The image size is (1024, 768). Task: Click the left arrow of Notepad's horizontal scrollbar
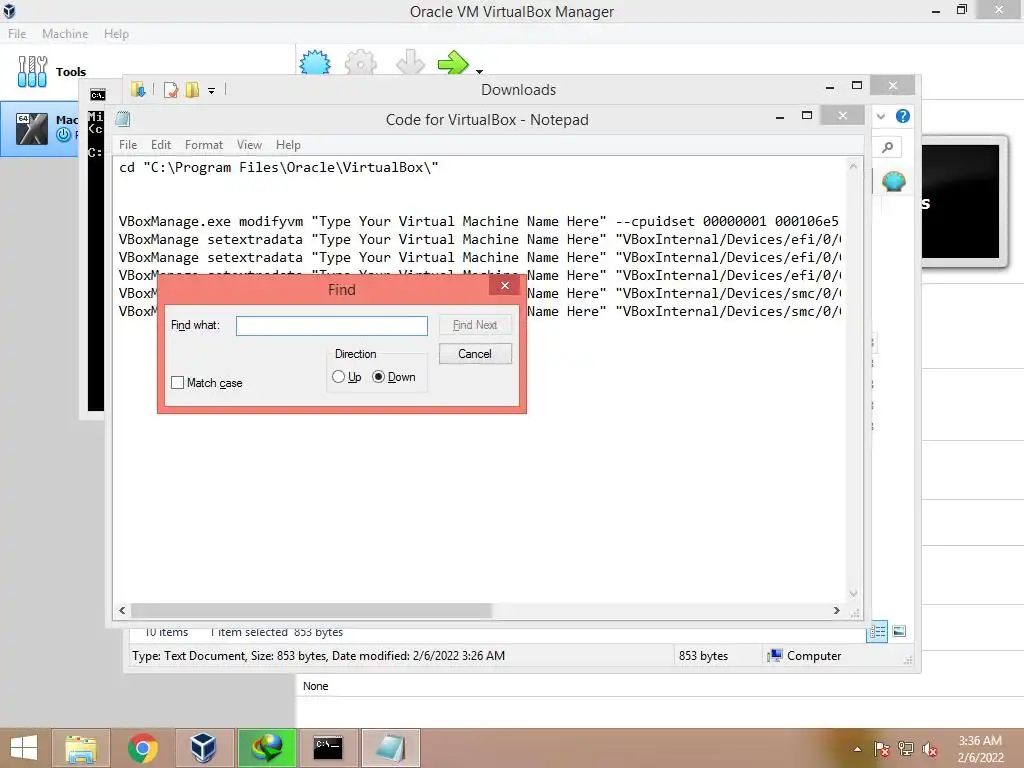[122, 611]
